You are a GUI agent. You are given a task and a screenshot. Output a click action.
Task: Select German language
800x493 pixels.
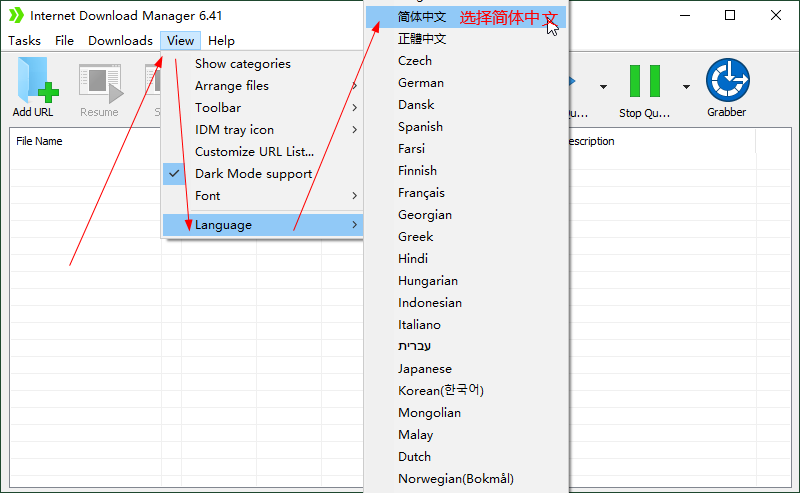pos(466,83)
